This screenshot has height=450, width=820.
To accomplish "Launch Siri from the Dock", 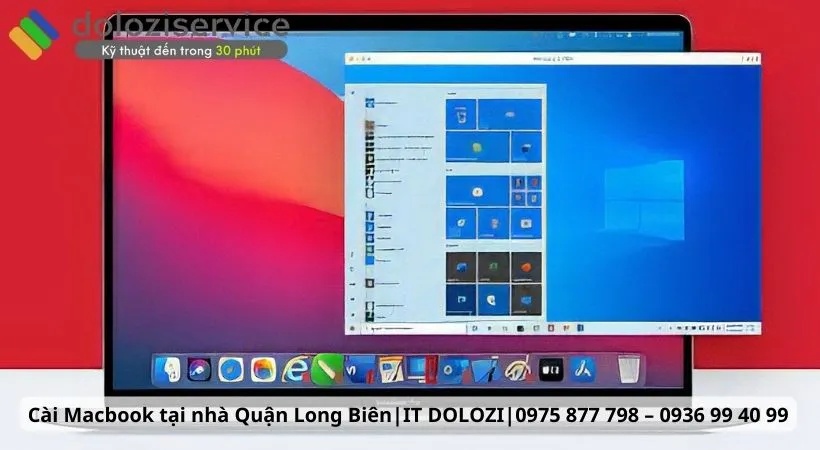I will pos(200,370).
